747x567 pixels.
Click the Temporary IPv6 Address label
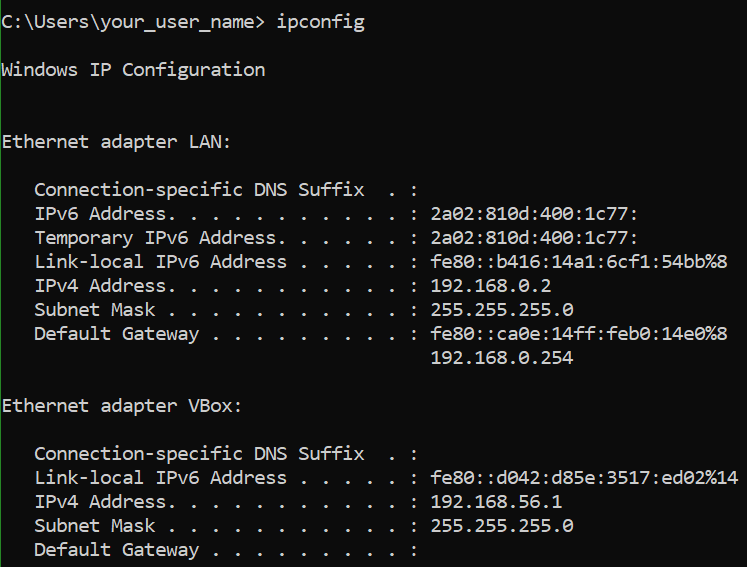pyautogui.click(x=160, y=238)
